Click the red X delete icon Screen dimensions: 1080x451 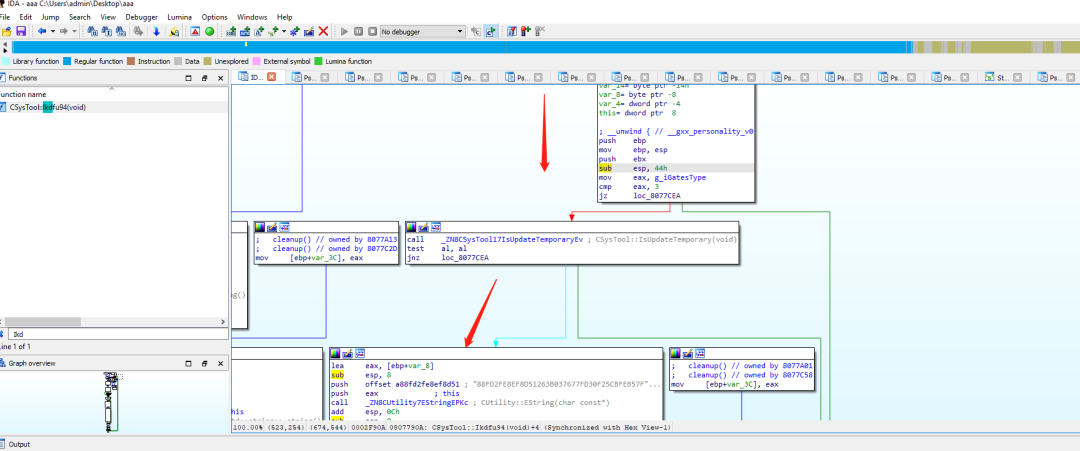[x=322, y=31]
